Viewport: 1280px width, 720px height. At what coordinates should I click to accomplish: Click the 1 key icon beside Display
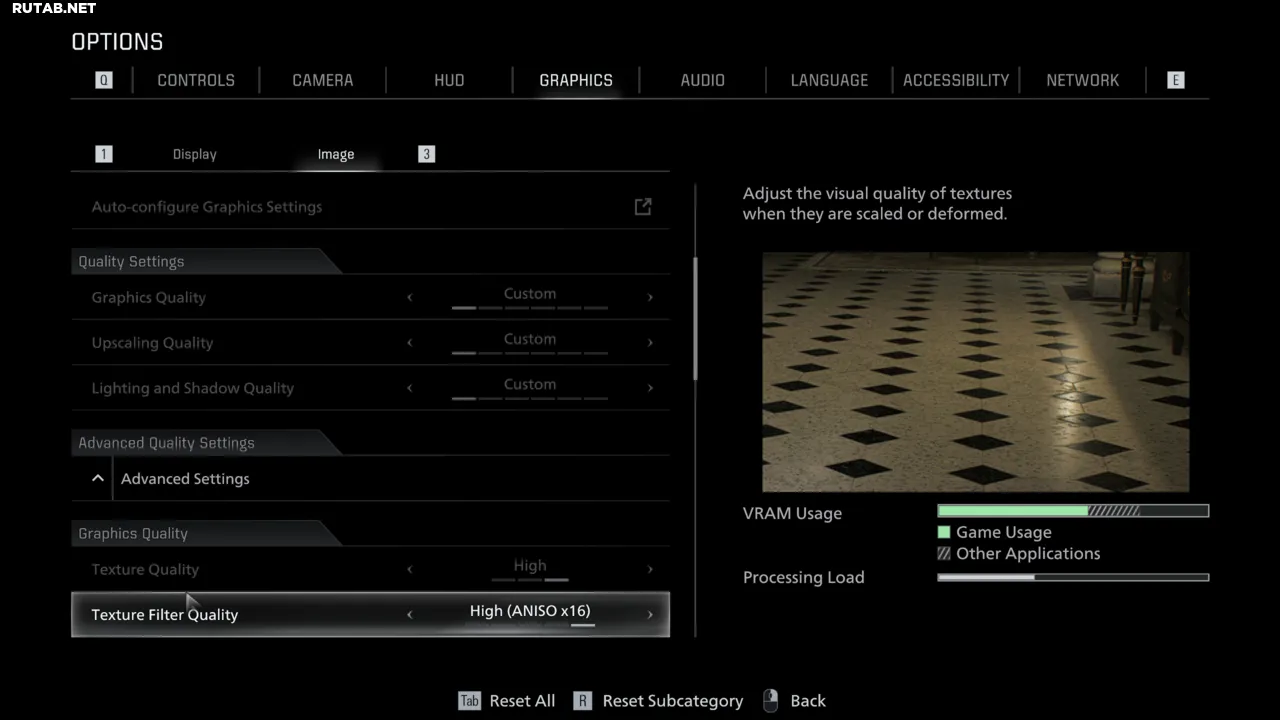[x=104, y=154]
